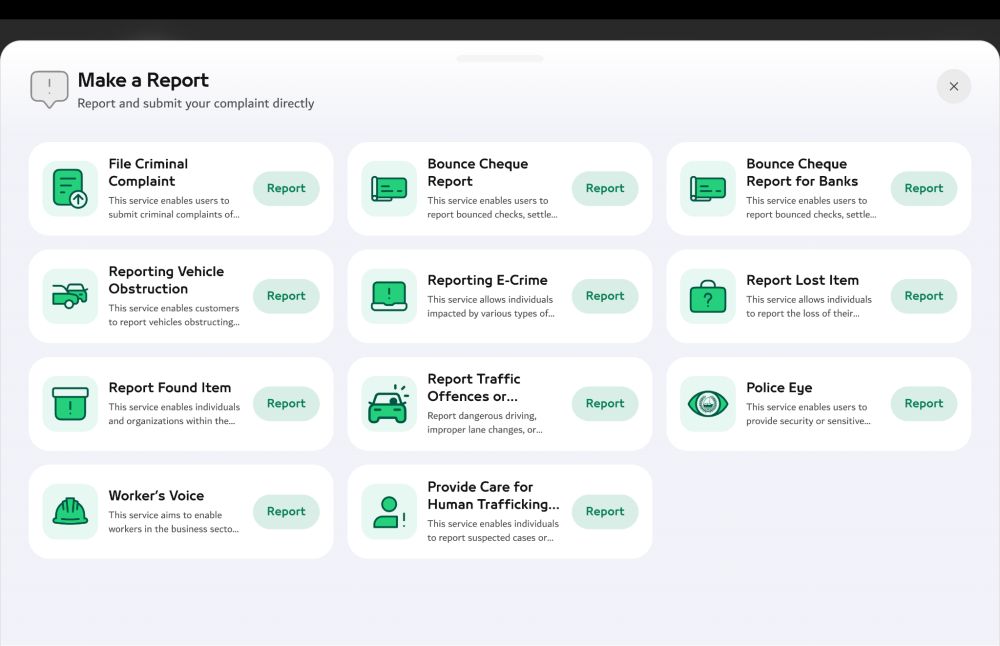Select the Reporting E-Crime title text
1000x646 pixels.
click(x=487, y=280)
